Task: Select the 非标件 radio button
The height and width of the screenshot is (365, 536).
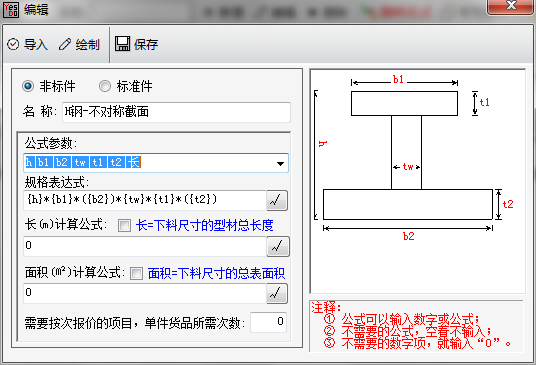Action: pyautogui.click(x=28, y=86)
